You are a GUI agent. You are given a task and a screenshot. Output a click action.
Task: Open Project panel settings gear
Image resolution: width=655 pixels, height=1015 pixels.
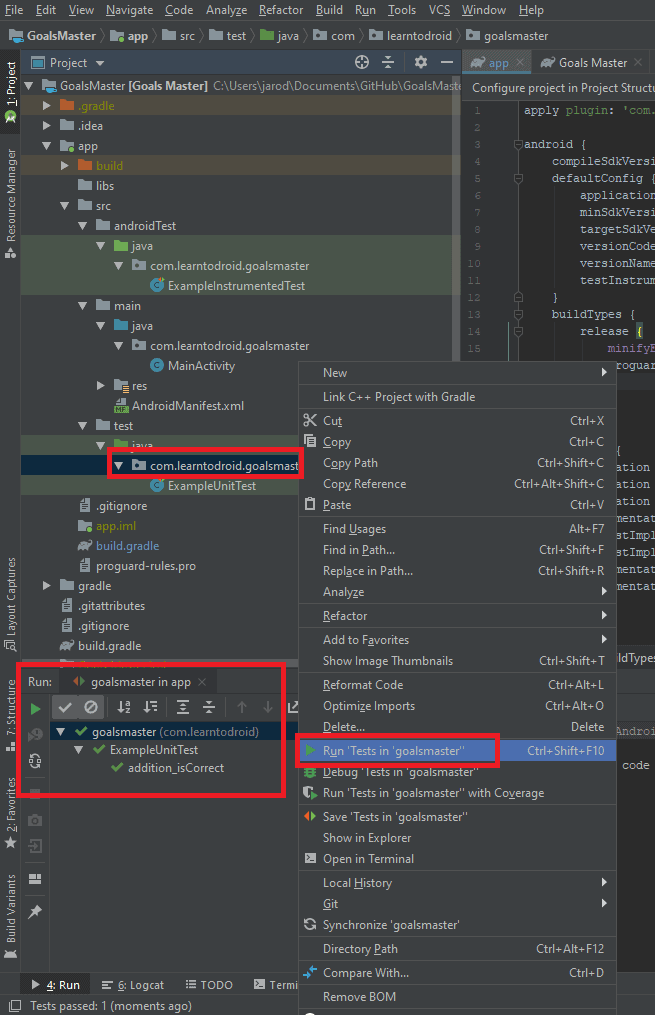[421, 62]
